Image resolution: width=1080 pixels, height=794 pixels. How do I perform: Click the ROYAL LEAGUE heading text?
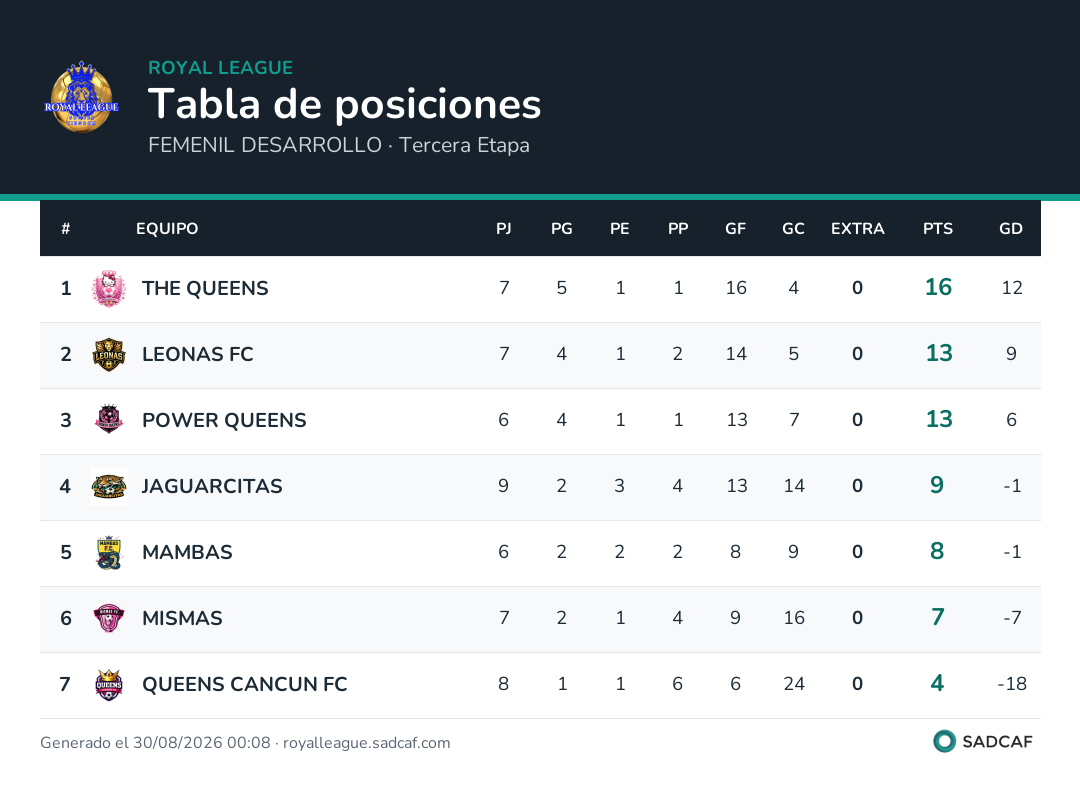pyautogui.click(x=220, y=67)
